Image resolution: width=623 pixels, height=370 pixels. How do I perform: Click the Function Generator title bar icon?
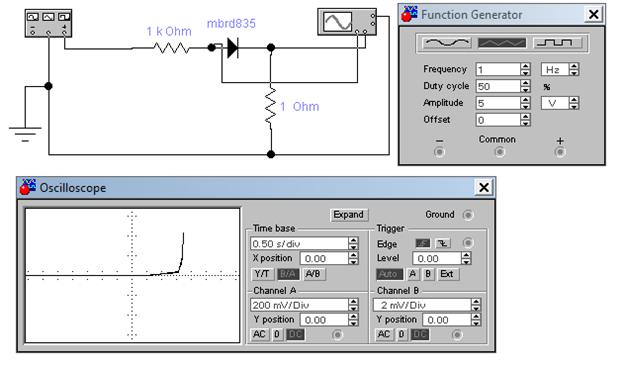coord(409,14)
